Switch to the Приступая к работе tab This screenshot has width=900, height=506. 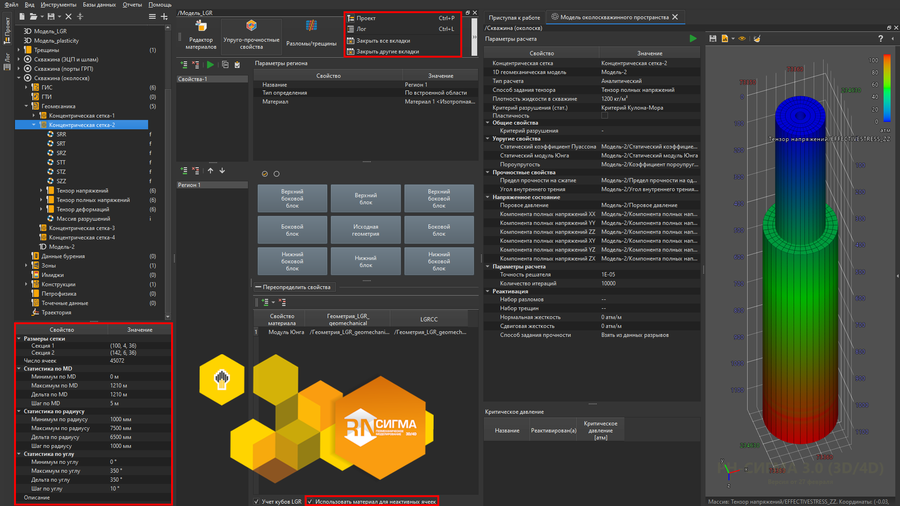tap(514, 17)
